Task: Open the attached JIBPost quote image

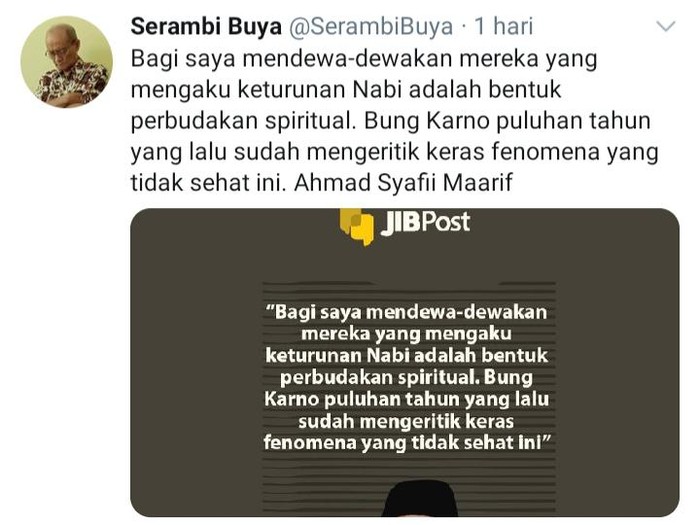Action: pos(404,362)
